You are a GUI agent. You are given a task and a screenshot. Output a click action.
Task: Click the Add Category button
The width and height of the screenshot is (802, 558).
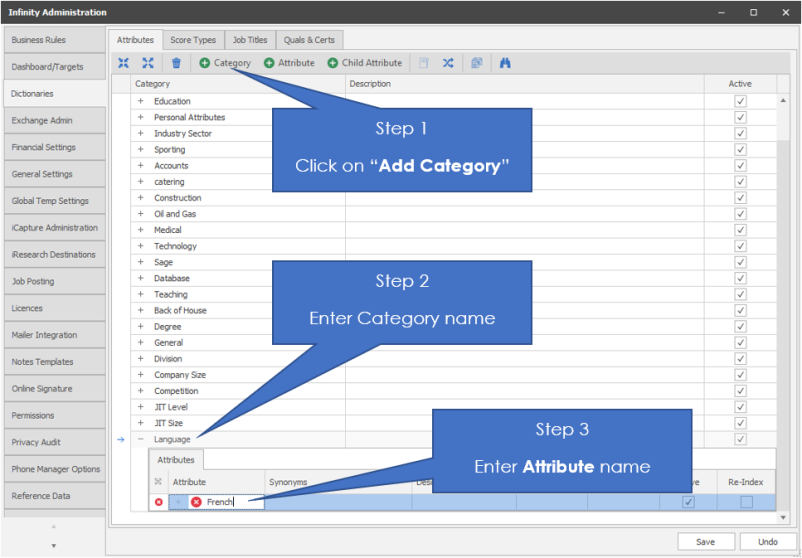(x=225, y=63)
